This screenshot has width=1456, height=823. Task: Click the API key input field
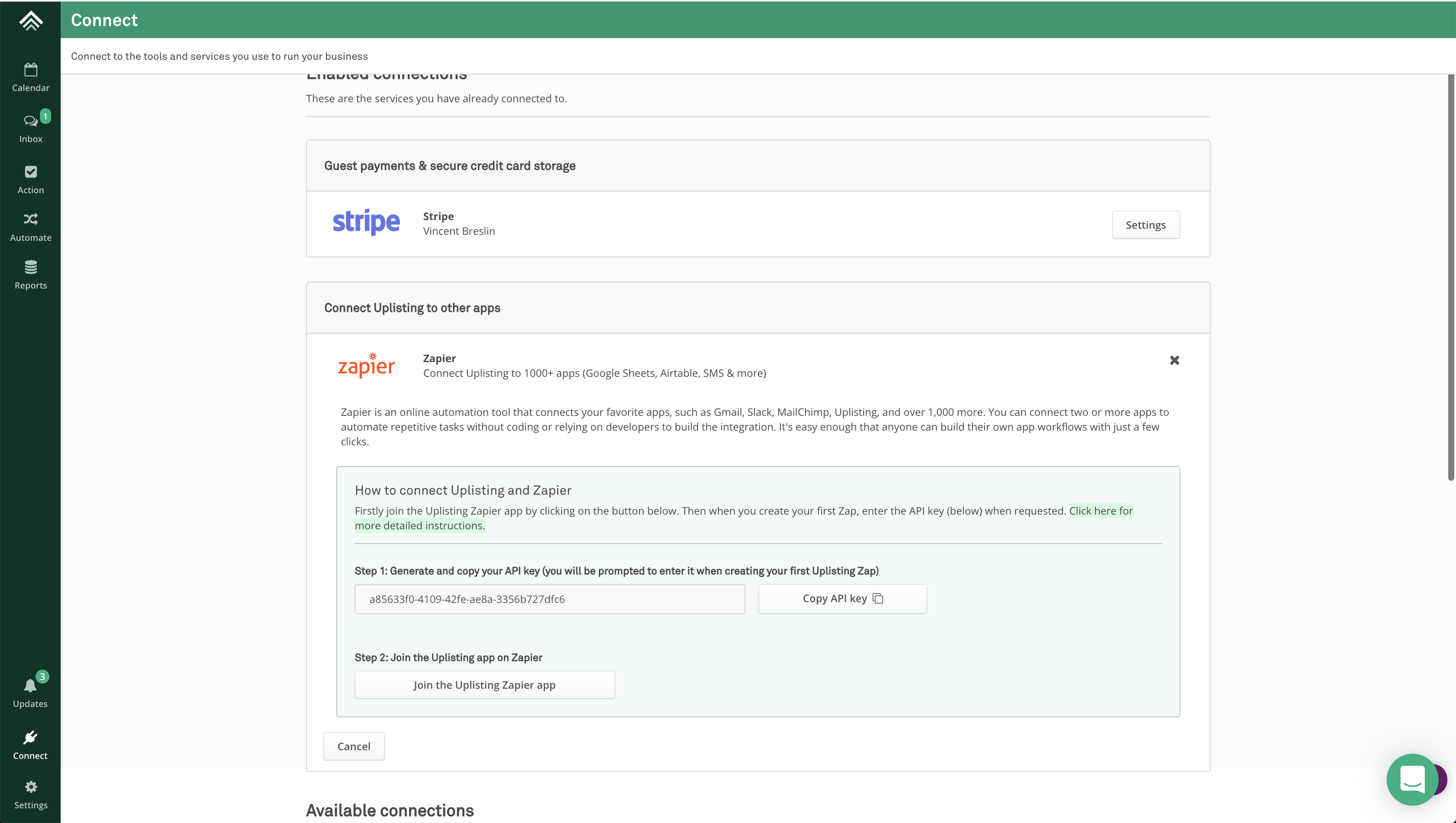click(x=549, y=599)
